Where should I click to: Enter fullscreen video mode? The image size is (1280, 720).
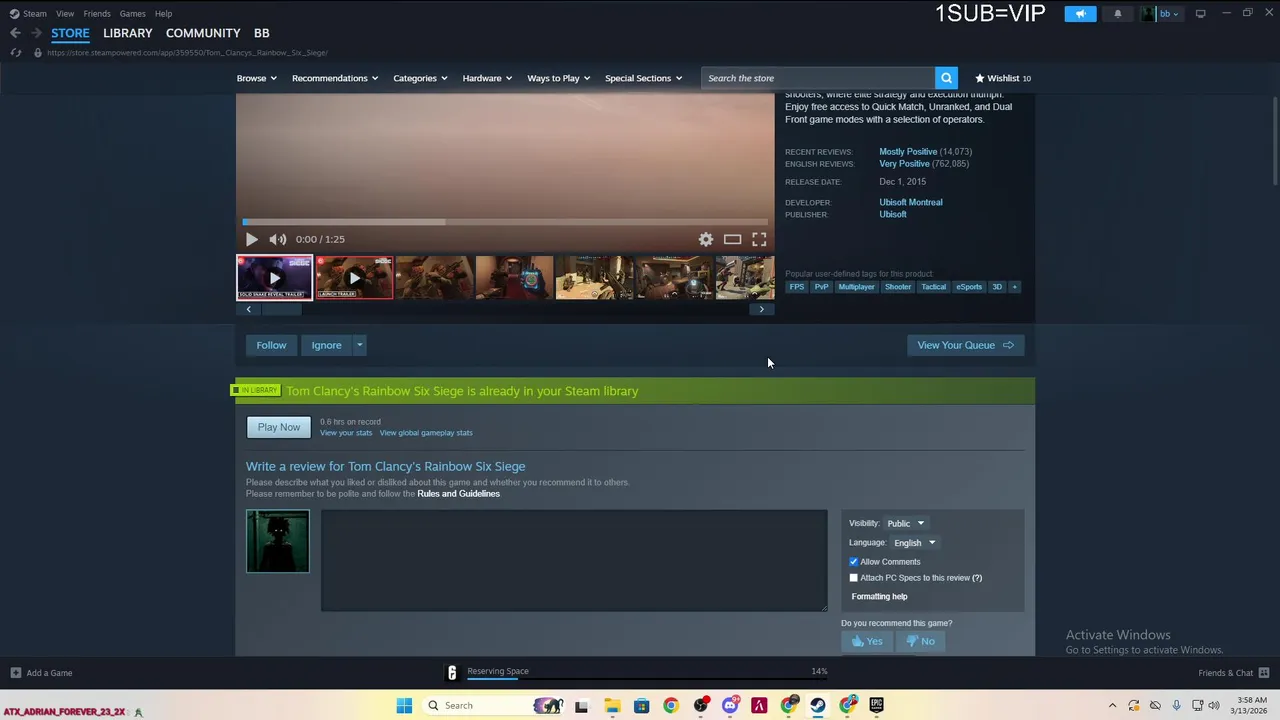click(759, 239)
